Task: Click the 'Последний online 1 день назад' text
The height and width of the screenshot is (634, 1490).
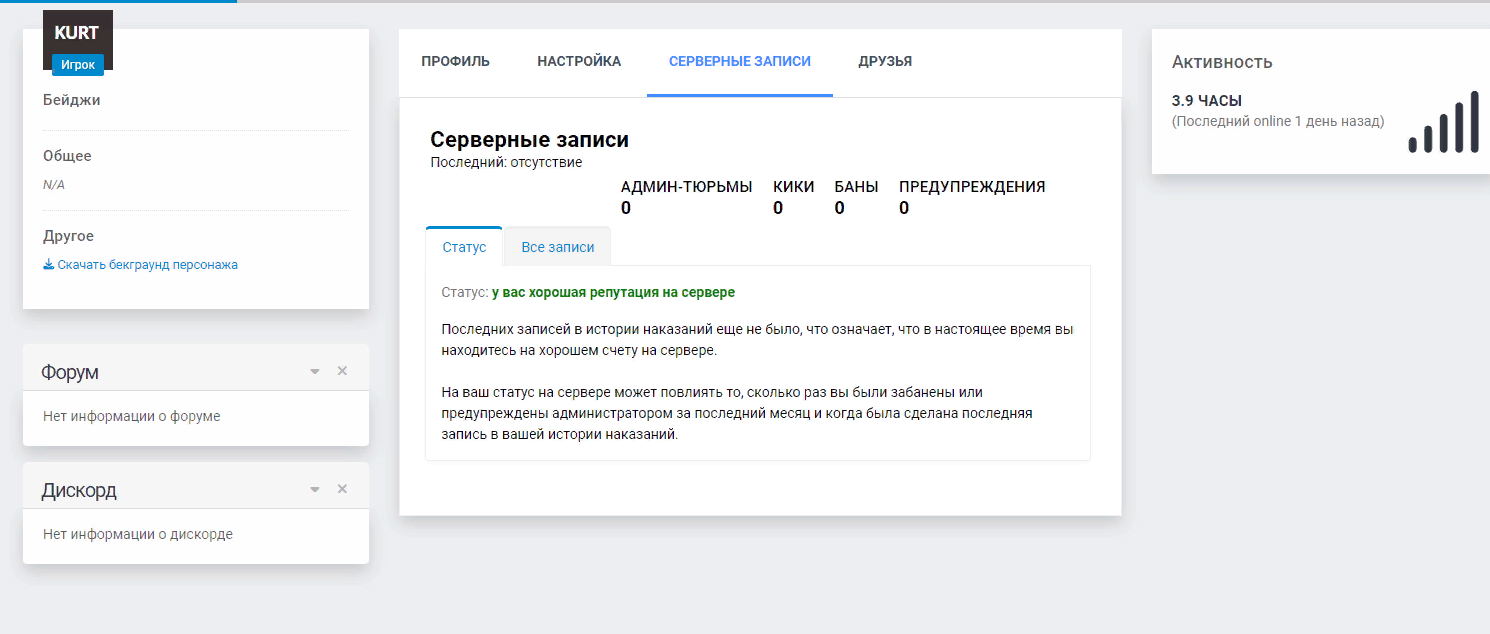Action: (x=1278, y=121)
